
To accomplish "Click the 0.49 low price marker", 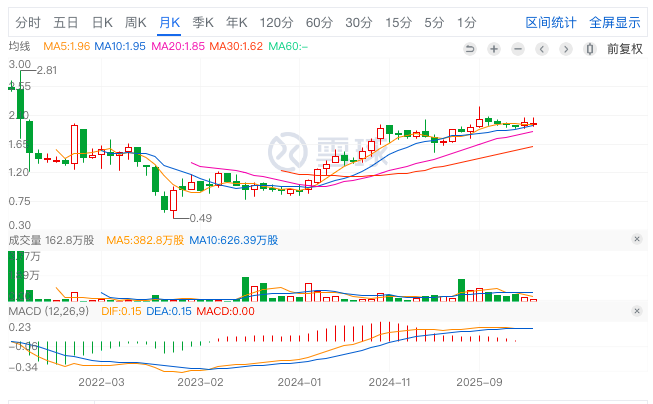I will coord(200,218).
